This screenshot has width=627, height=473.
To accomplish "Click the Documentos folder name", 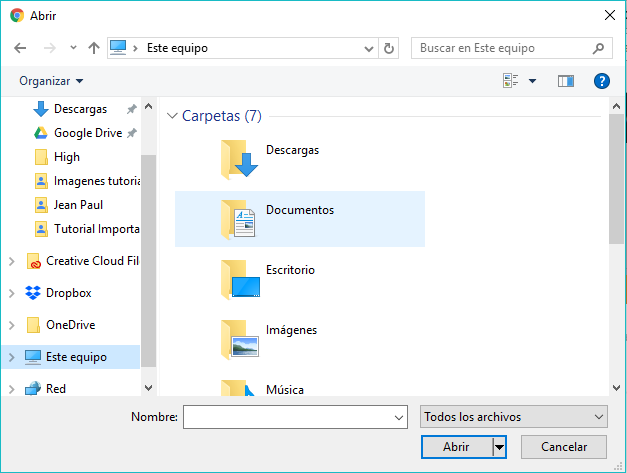I will click(x=300, y=210).
